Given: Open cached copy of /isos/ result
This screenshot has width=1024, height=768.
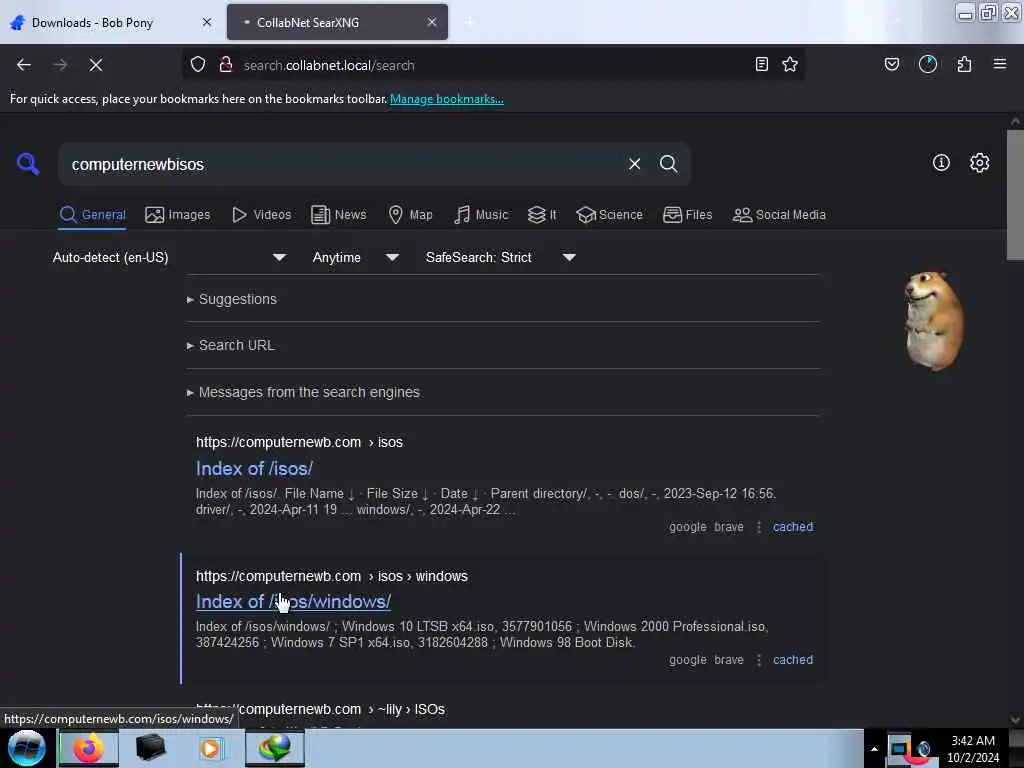Looking at the screenshot, I should (793, 527).
